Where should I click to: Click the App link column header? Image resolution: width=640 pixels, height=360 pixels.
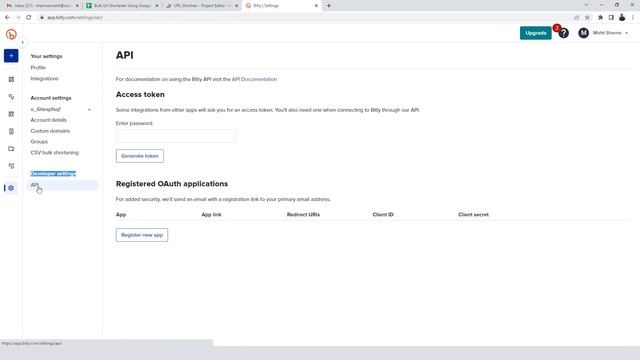[x=211, y=214]
